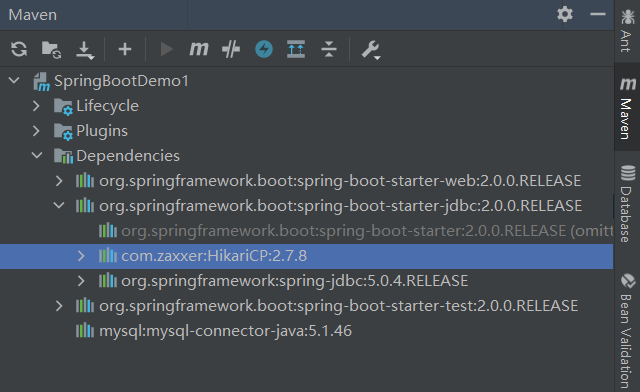The image size is (640, 392).
Task: Select the Lifecycle folder label
Action: coord(107,106)
